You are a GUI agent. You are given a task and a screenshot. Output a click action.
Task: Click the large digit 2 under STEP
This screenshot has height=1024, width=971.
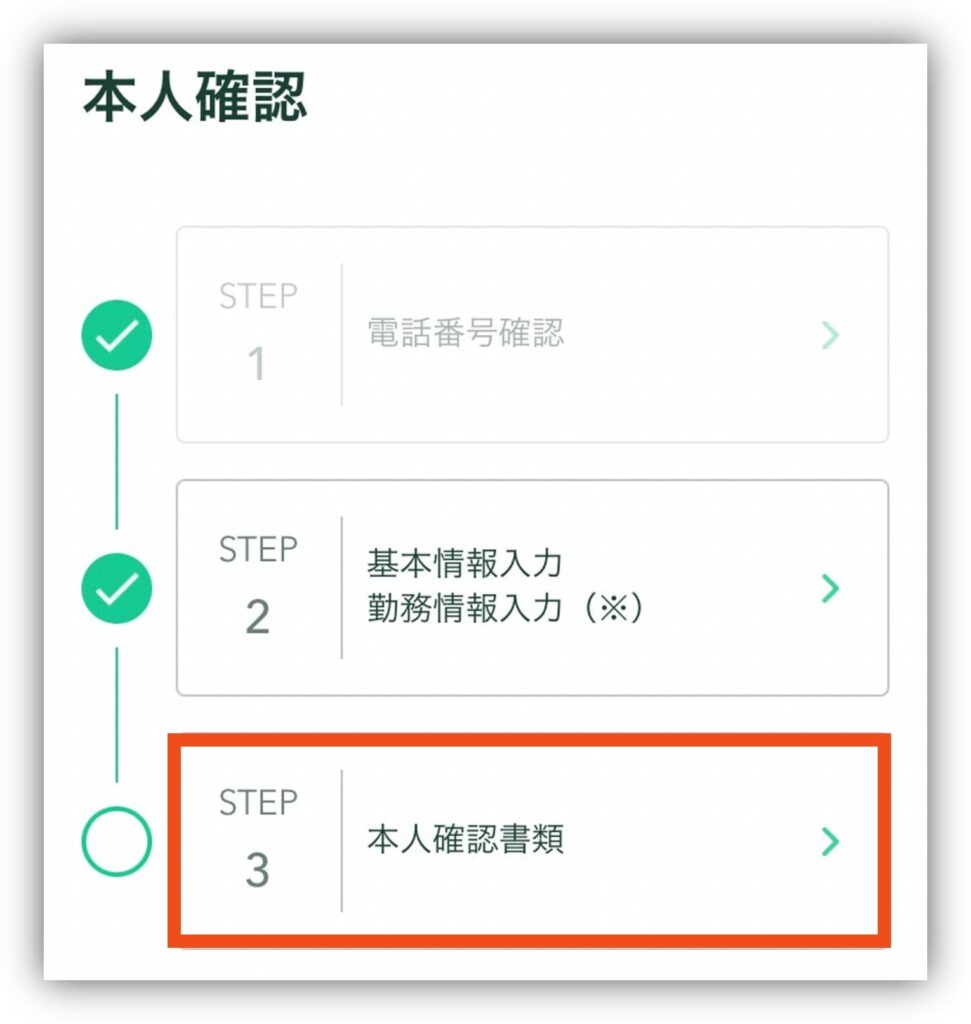[x=257, y=618]
